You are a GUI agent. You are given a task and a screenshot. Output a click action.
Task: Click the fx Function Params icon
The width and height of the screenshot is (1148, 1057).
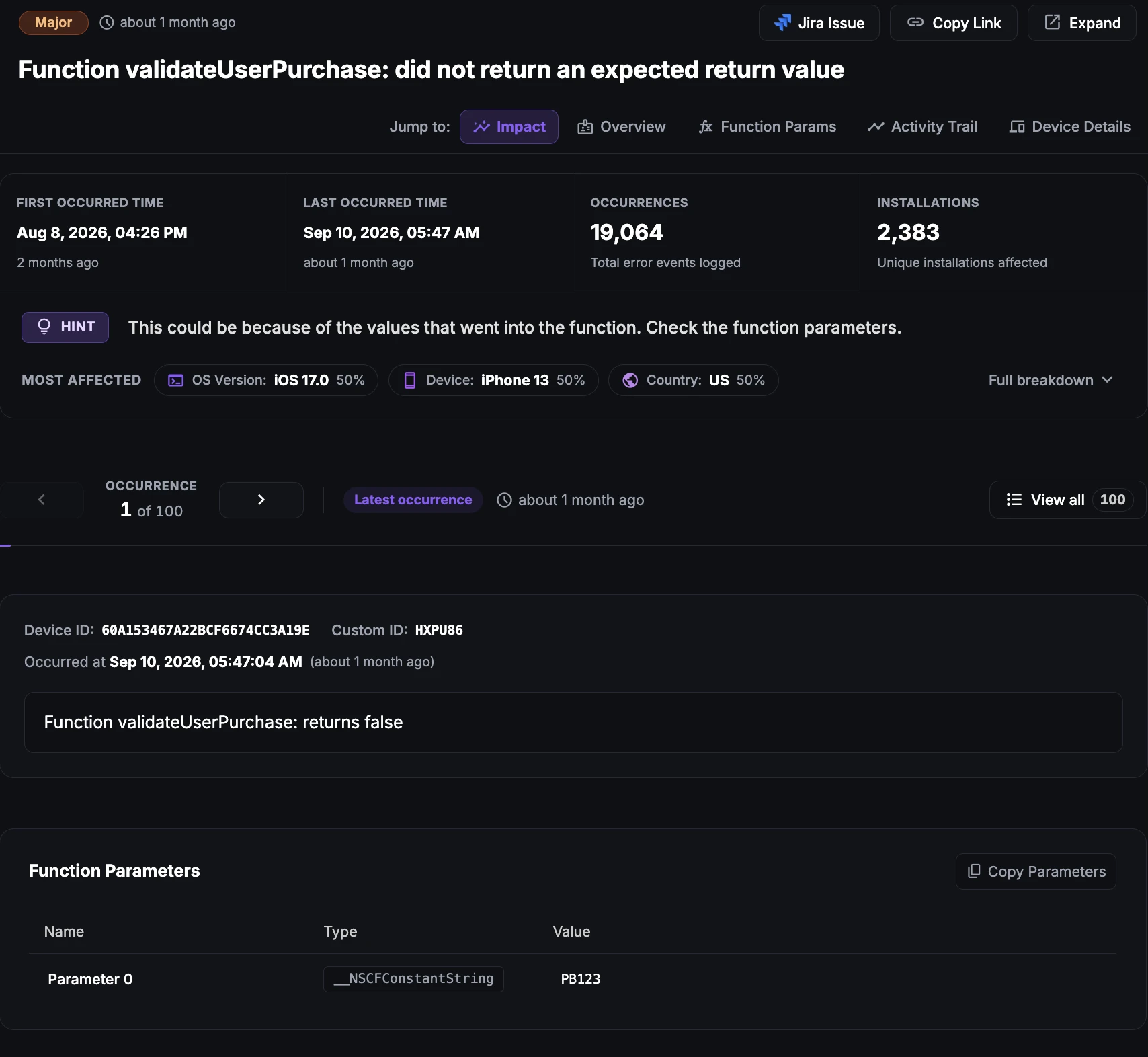[706, 127]
